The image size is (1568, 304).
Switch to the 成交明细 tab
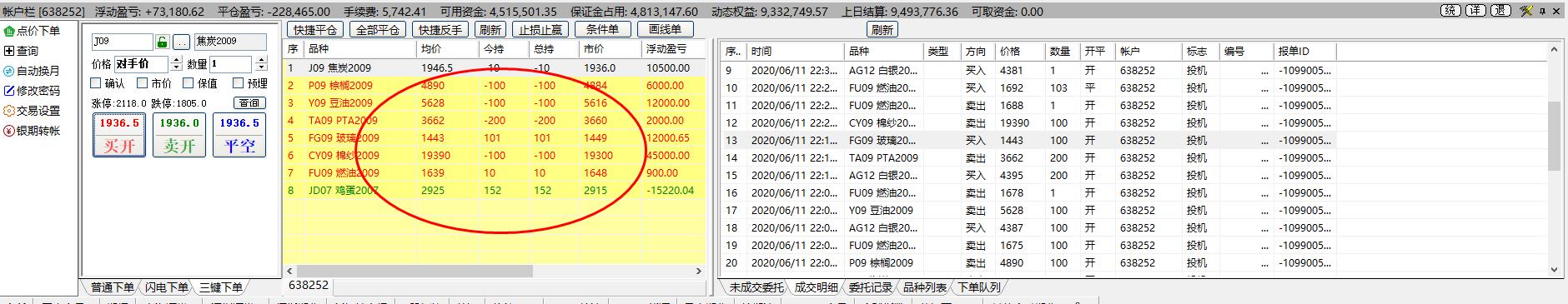tap(816, 287)
